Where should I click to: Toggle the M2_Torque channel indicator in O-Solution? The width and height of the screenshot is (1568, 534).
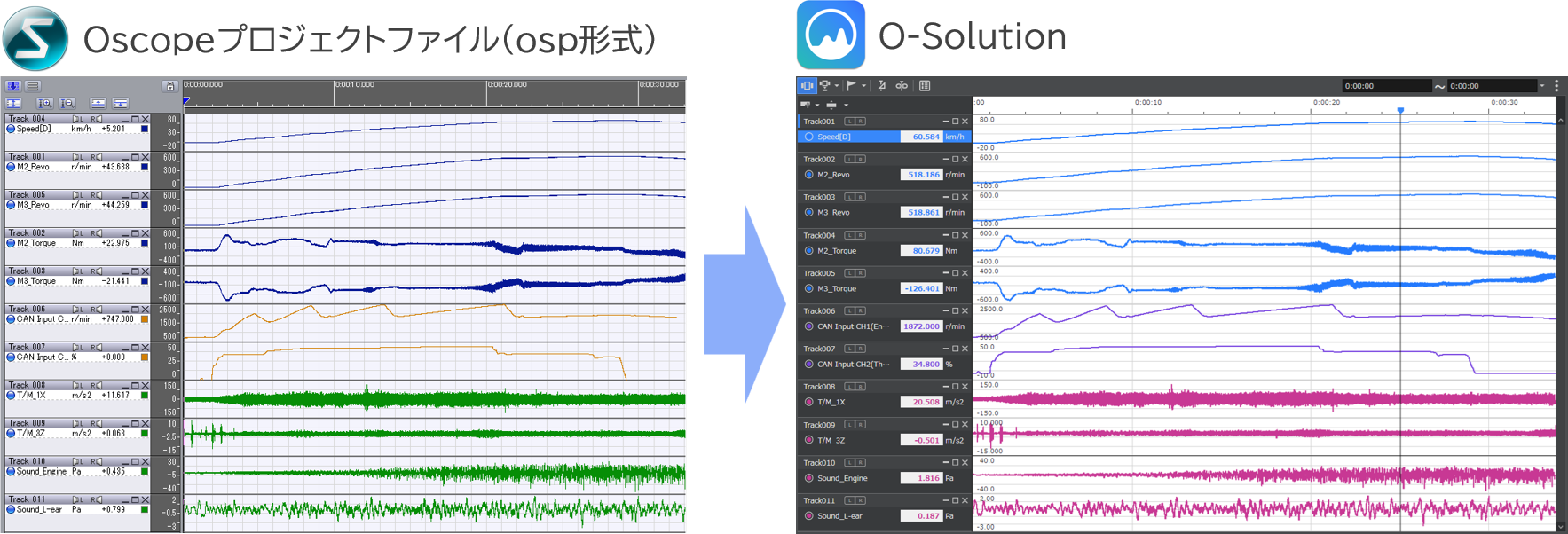809,251
